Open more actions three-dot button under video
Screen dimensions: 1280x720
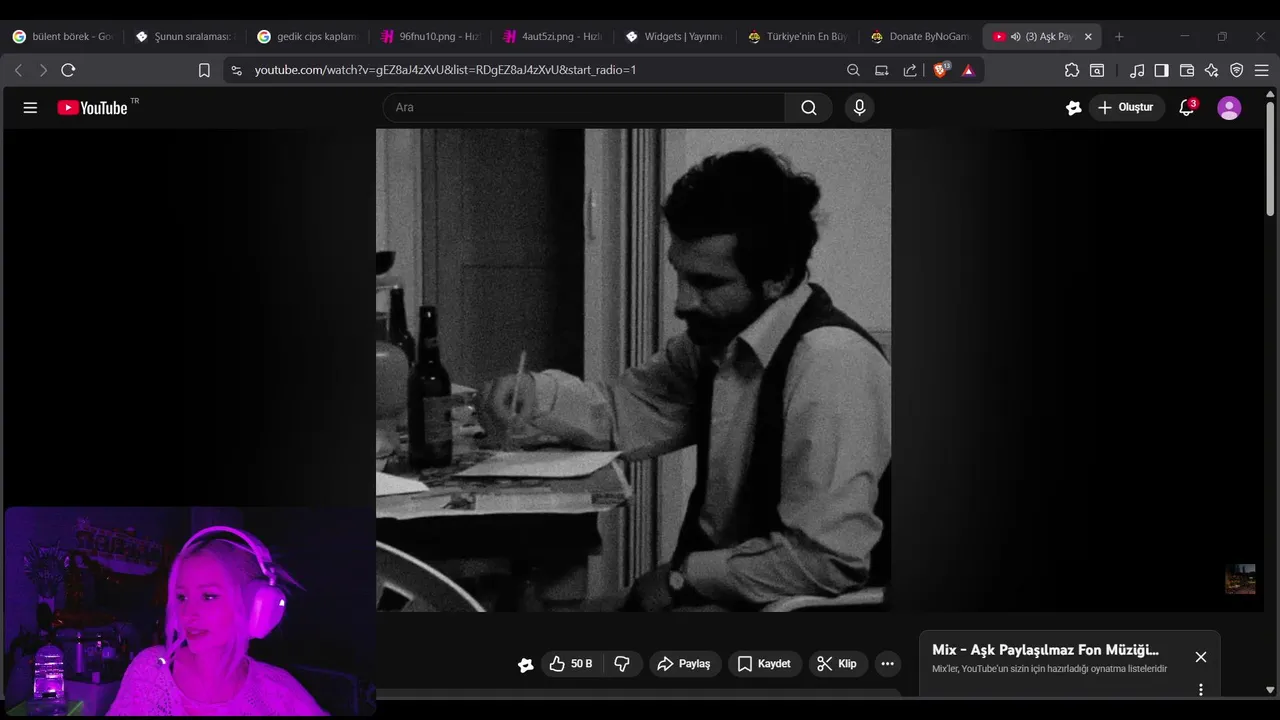pyautogui.click(x=887, y=664)
